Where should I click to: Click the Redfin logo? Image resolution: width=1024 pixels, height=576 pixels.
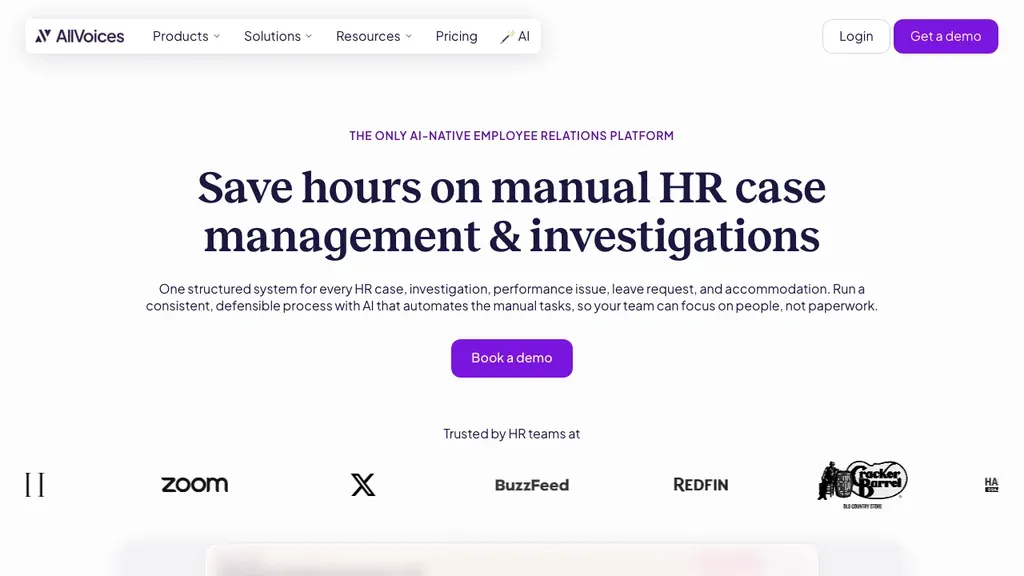(x=701, y=485)
